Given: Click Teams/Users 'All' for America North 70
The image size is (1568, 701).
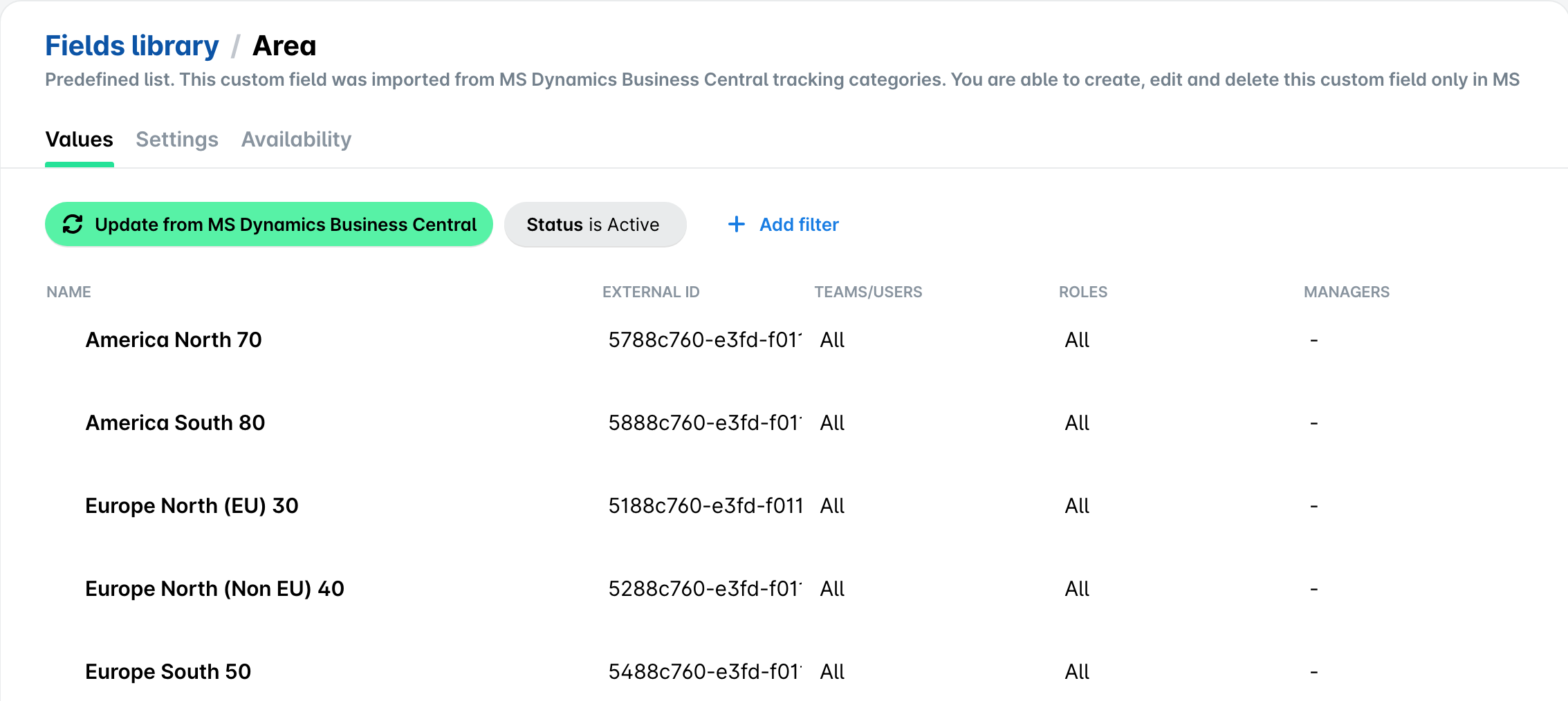Looking at the screenshot, I should 832,339.
